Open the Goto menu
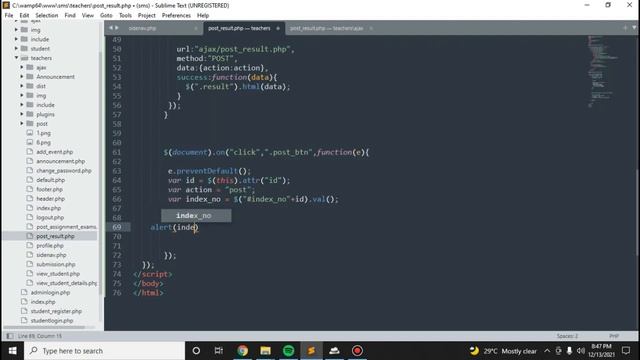Screen dimensions: 640x360 [106, 15]
